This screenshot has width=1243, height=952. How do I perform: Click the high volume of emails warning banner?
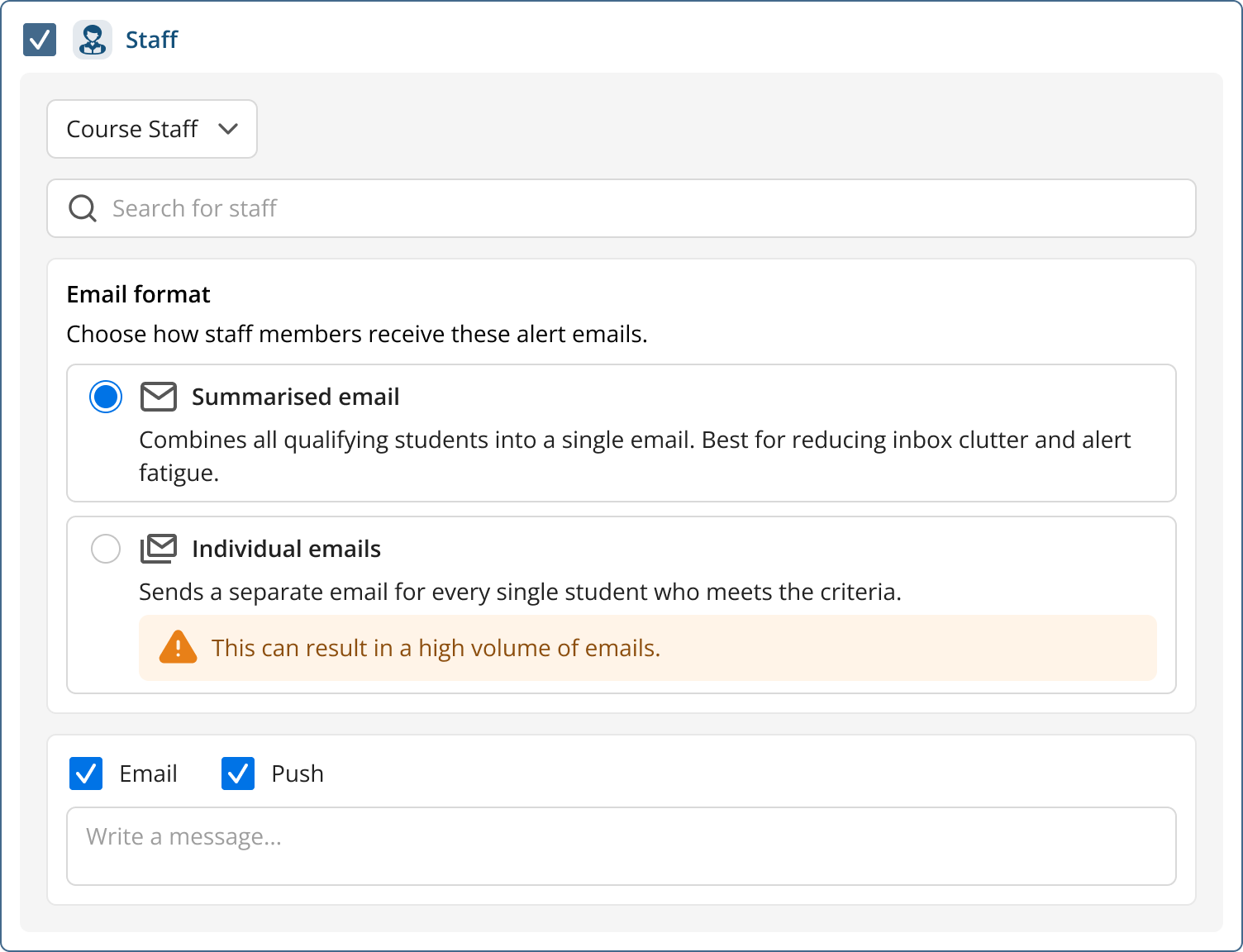(648, 648)
